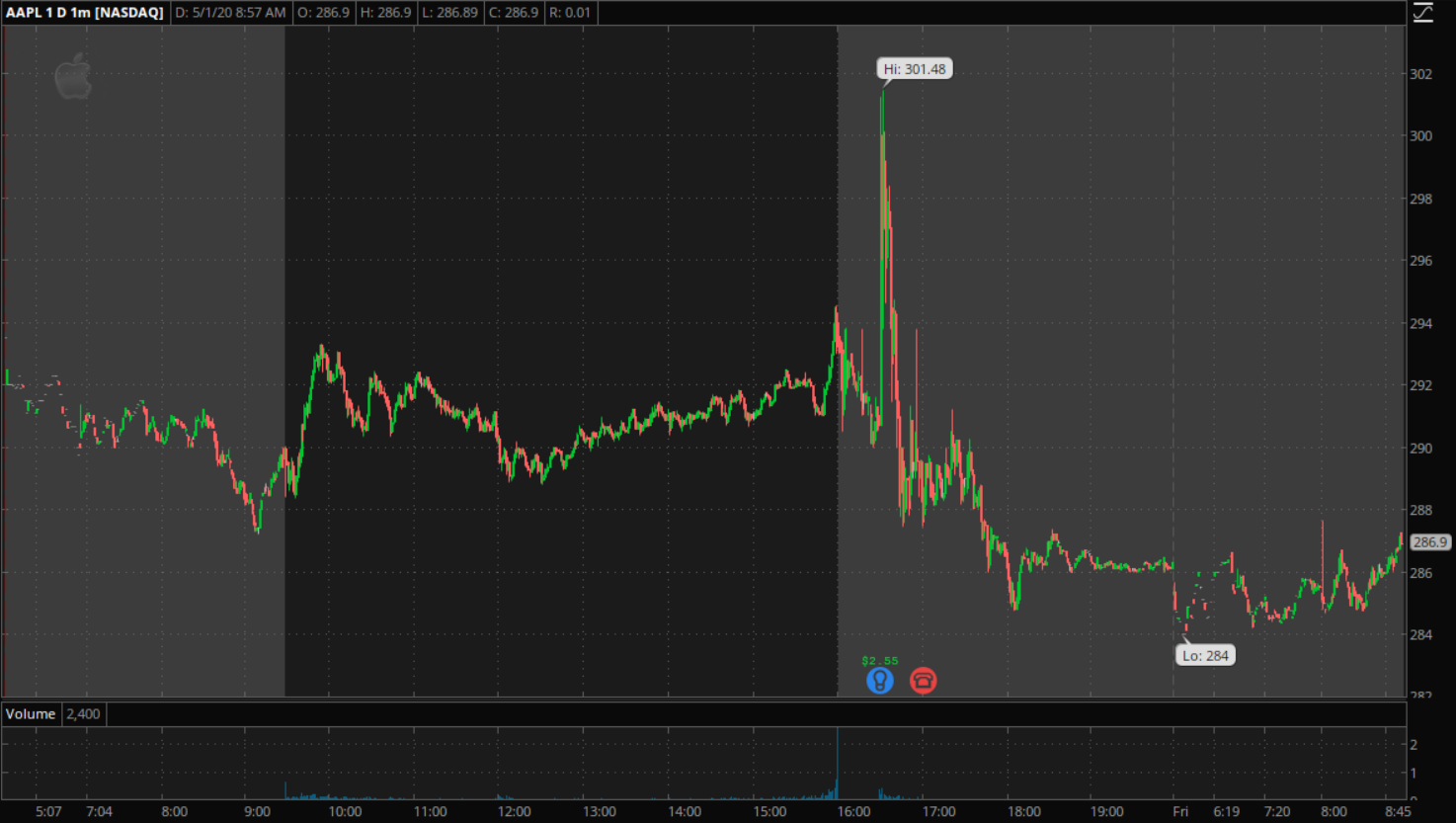Click the Apple logo watermark icon
Viewport: 1456px width, 823px height.
[73, 77]
